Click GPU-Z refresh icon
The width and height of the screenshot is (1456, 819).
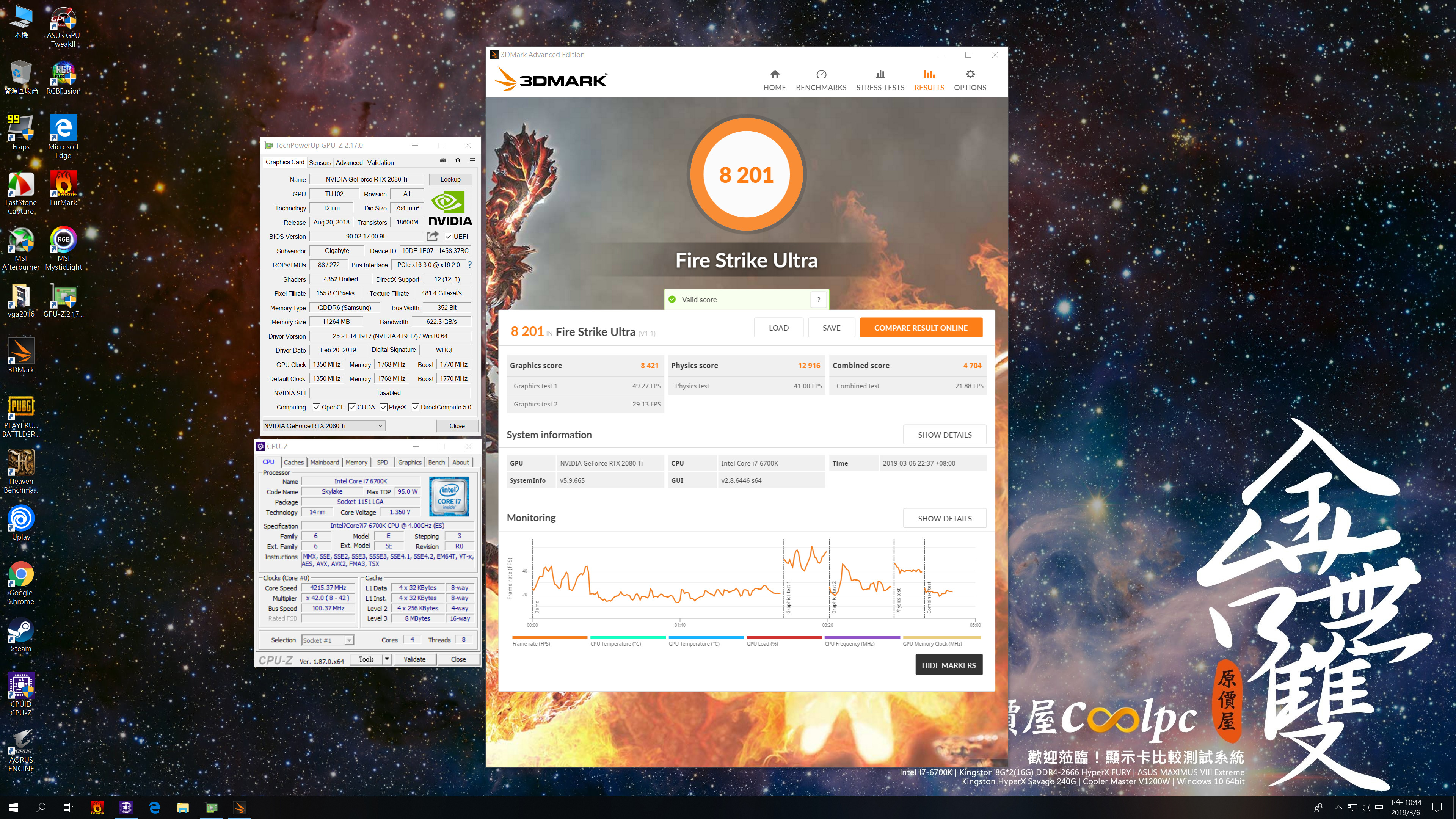point(458,160)
